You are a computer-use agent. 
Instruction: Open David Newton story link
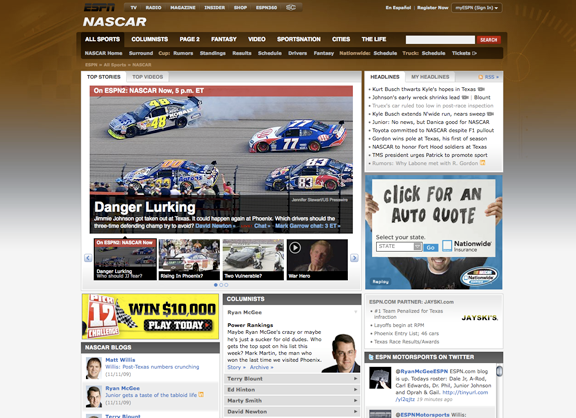tap(215, 226)
